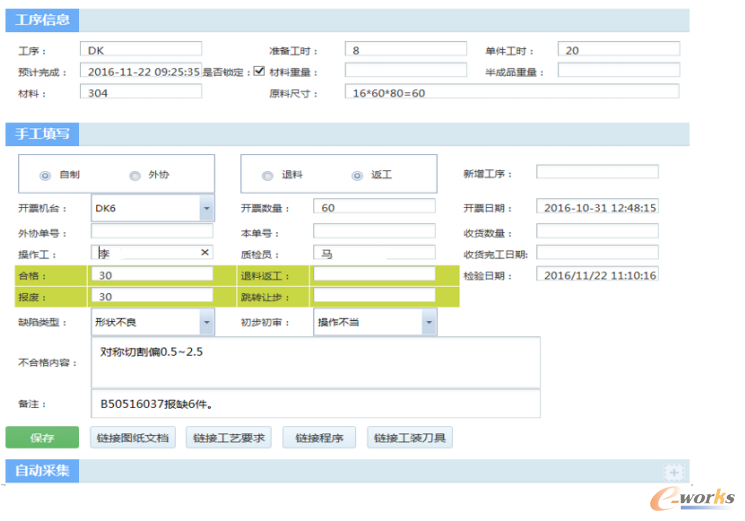The width and height of the screenshot is (745, 521).
Task: Expand the 缺陷类型 dropdown list
Action: (206, 322)
